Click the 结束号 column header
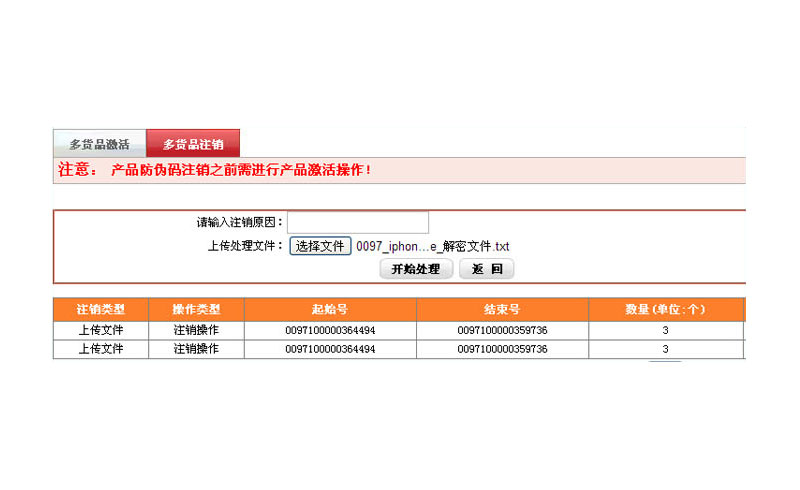Screen dimensions: 800x490 pos(503,309)
